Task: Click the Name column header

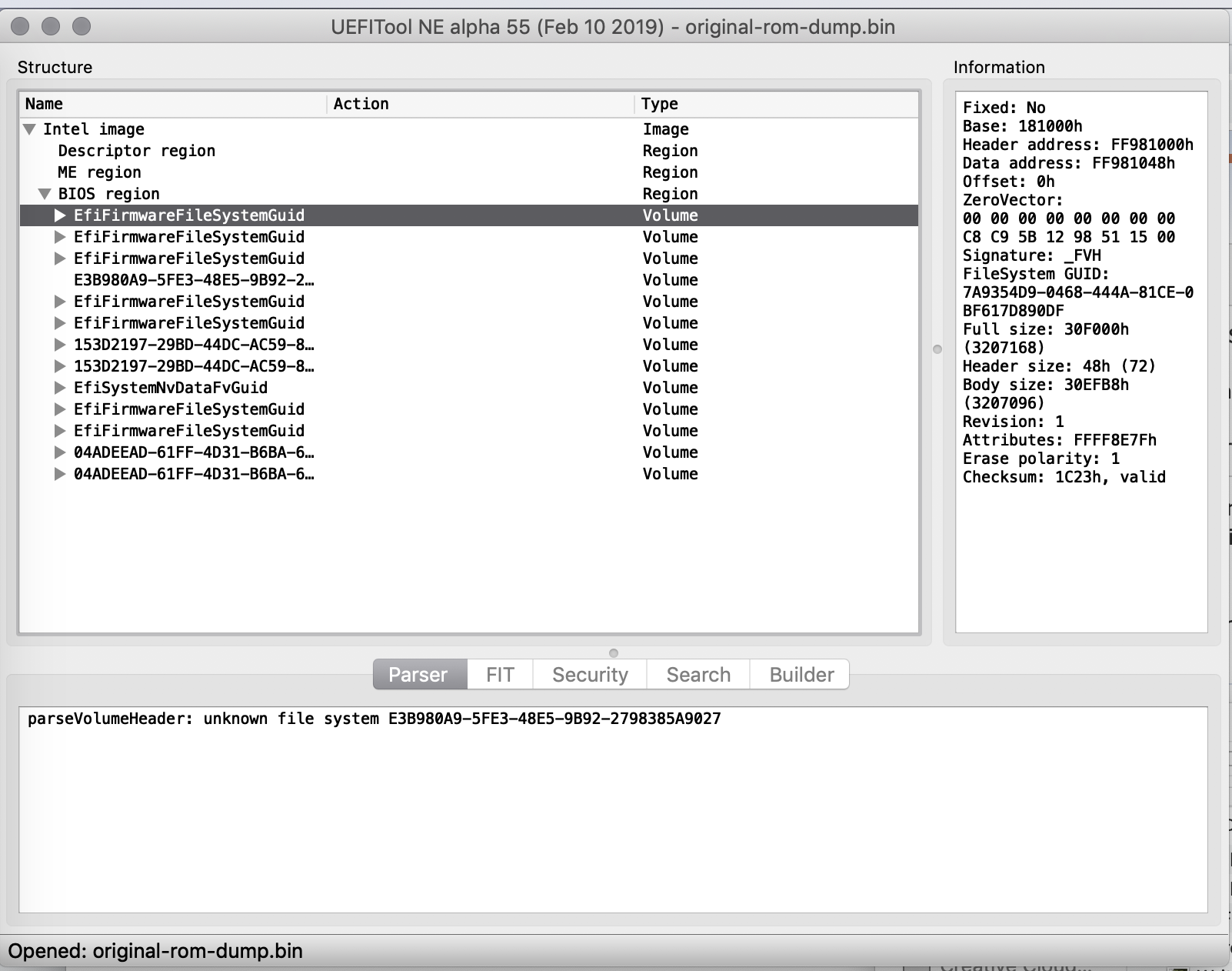Action: tap(174, 104)
